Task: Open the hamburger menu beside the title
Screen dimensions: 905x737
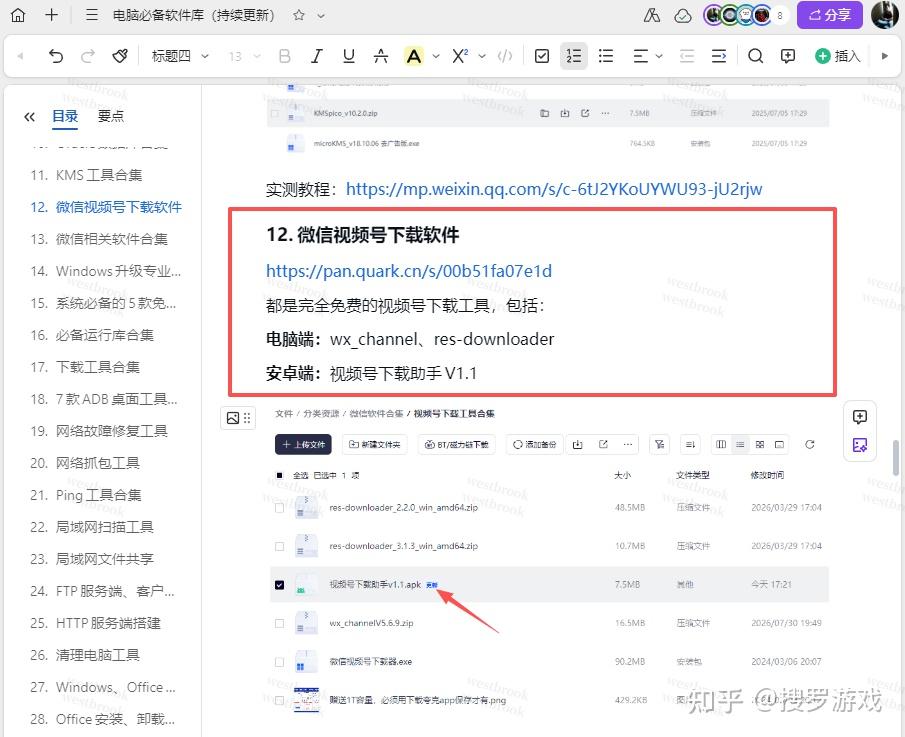Action: coord(91,15)
